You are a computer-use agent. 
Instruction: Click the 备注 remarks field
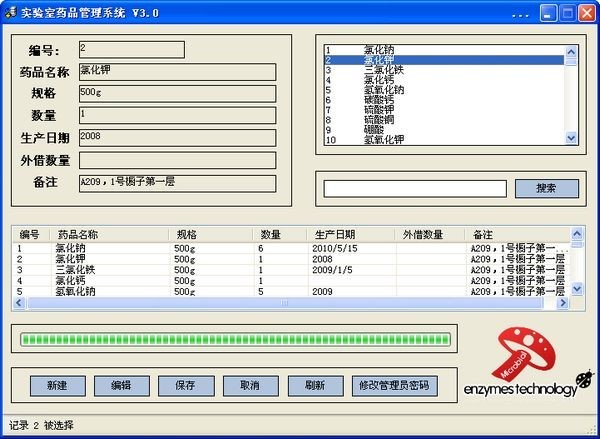[177, 184]
